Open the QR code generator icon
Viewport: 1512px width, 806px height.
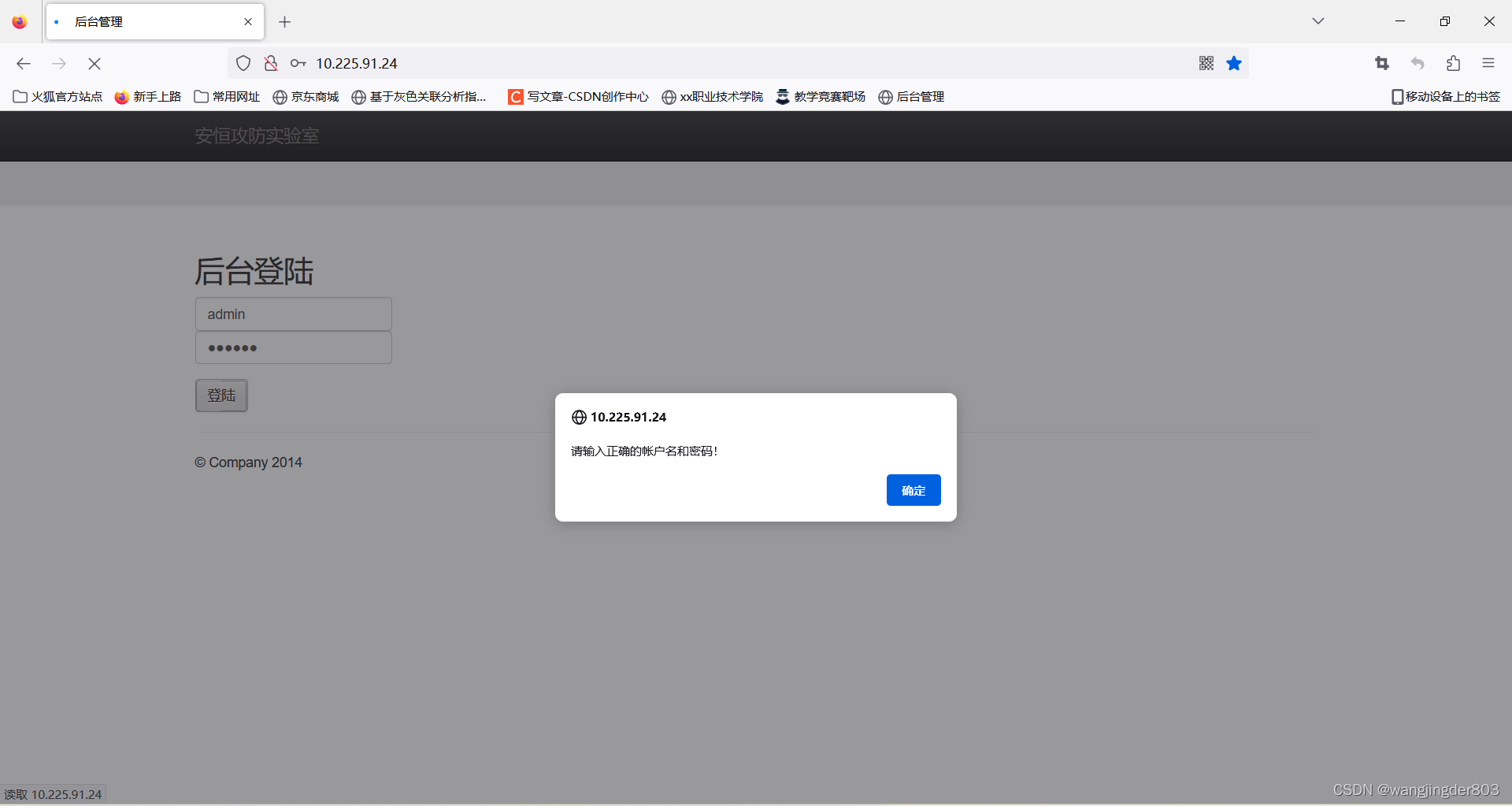pyautogui.click(x=1206, y=63)
